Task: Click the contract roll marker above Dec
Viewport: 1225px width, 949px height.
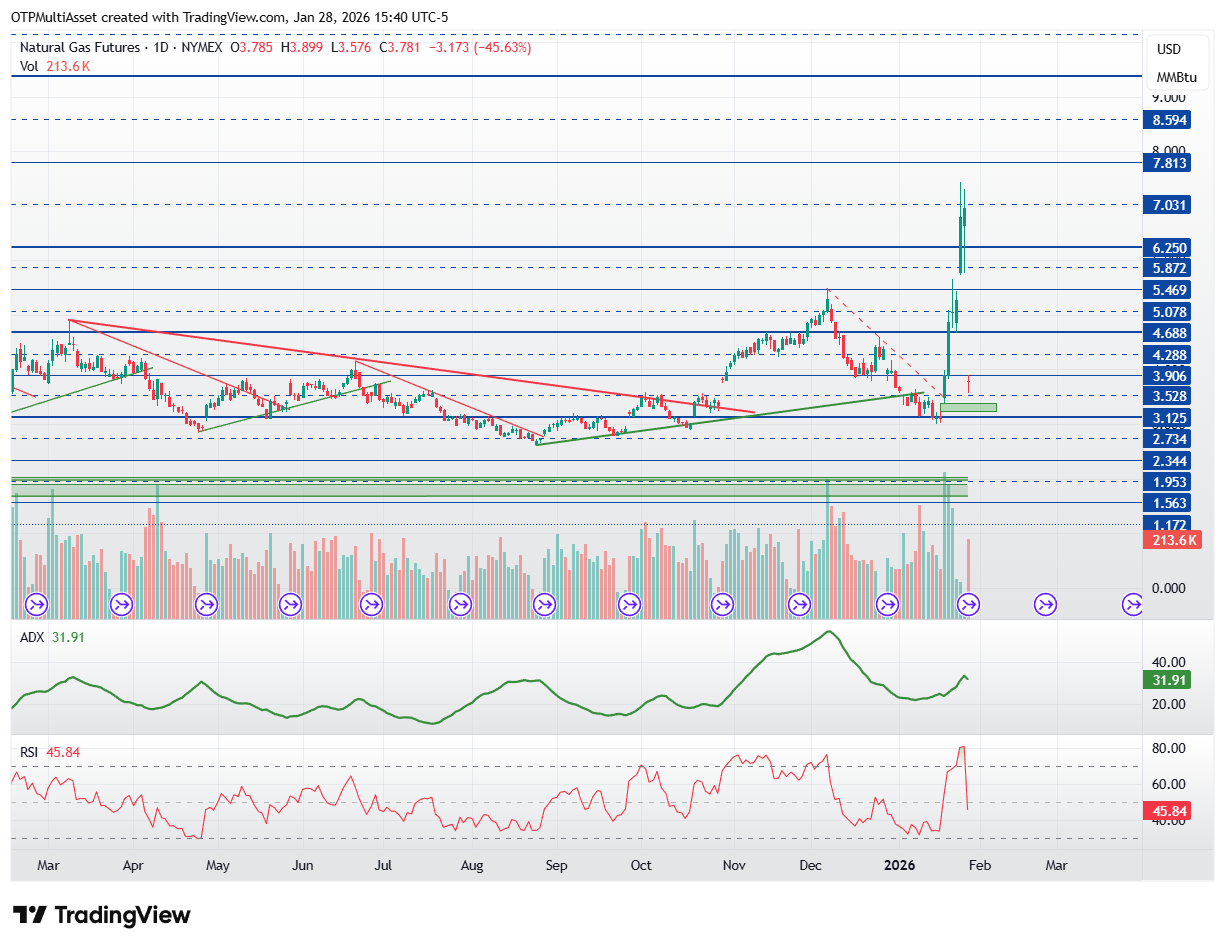Action: click(799, 604)
